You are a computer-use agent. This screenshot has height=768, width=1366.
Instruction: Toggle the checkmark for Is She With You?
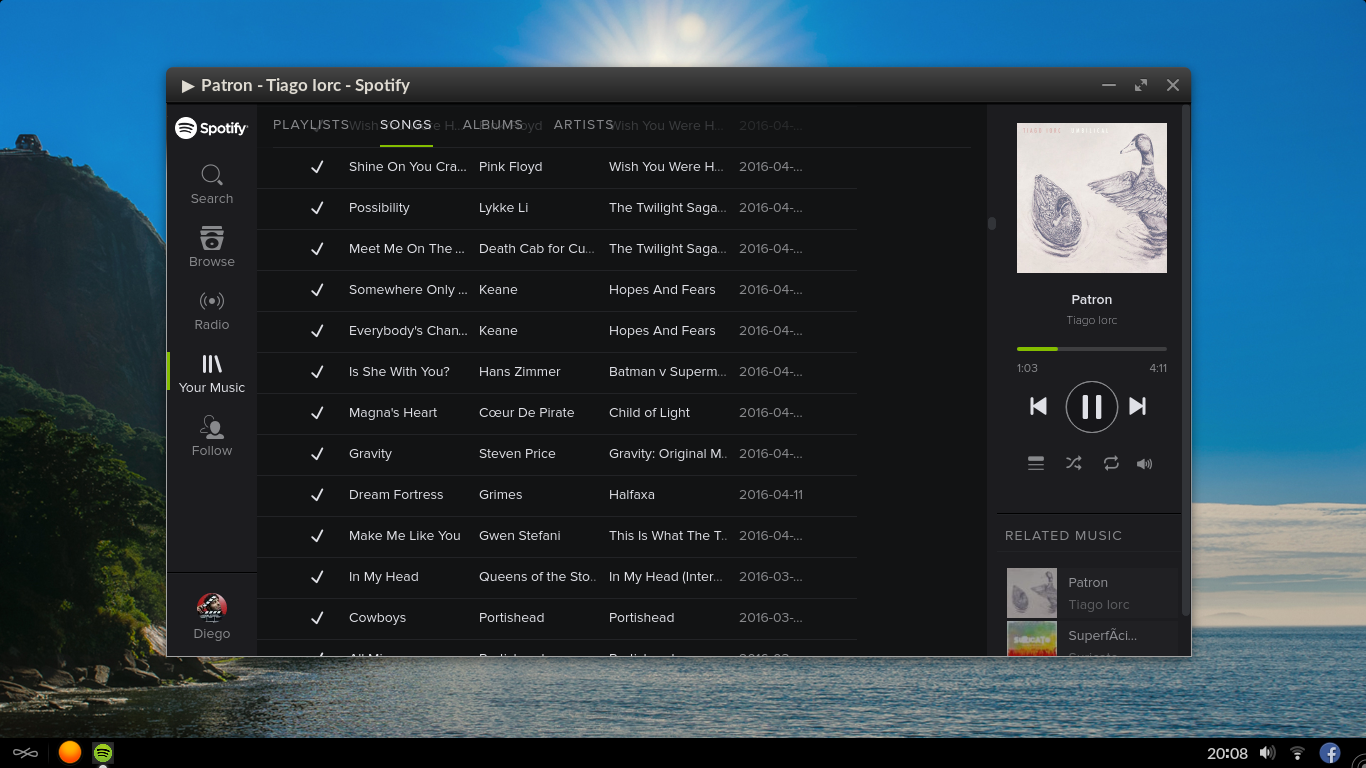[x=317, y=372]
